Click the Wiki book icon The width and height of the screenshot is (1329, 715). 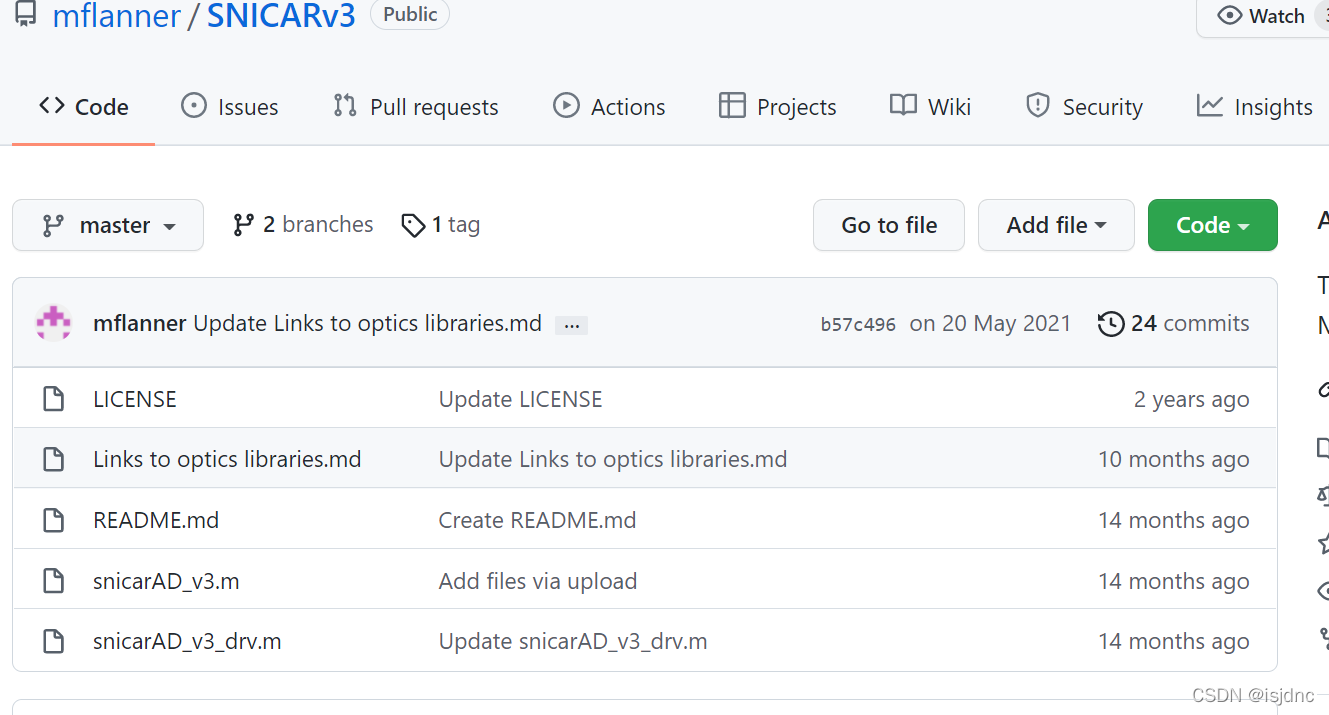click(904, 106)
